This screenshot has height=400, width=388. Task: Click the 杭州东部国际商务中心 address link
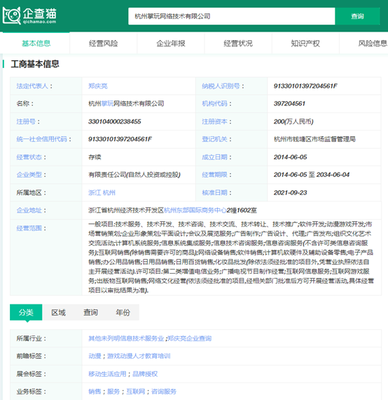(195, 210)
